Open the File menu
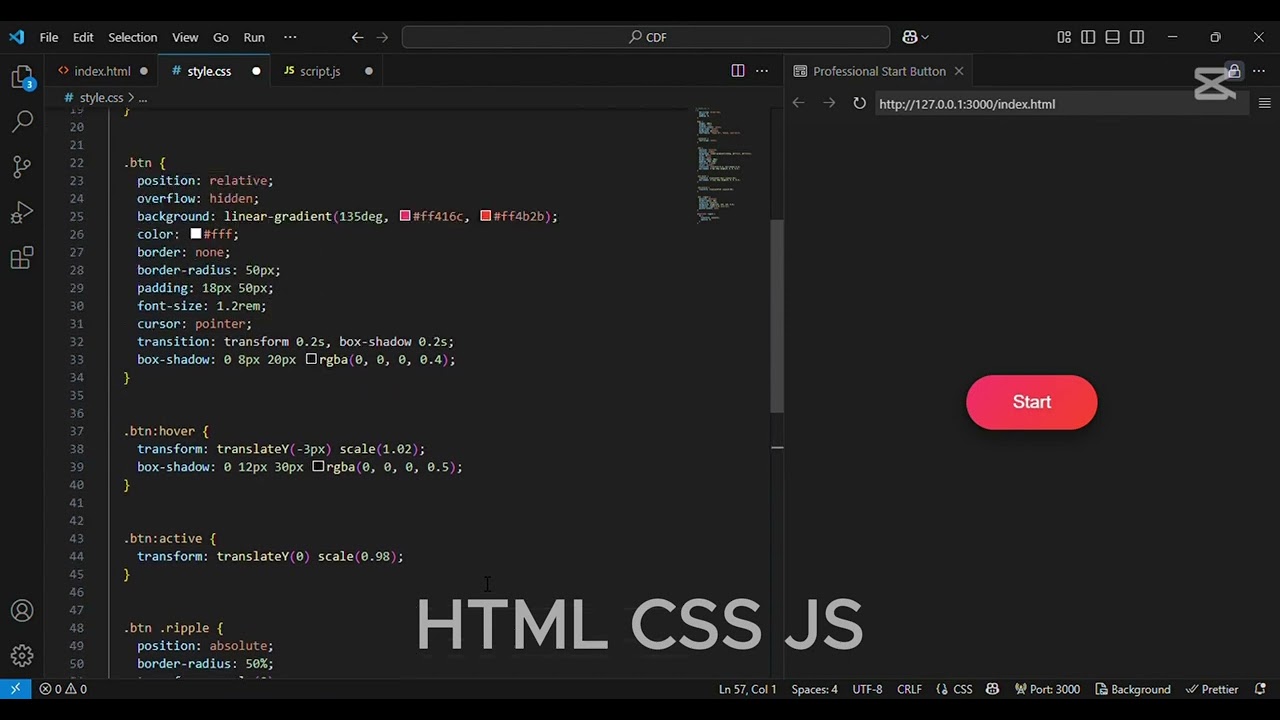 (49, 37)
